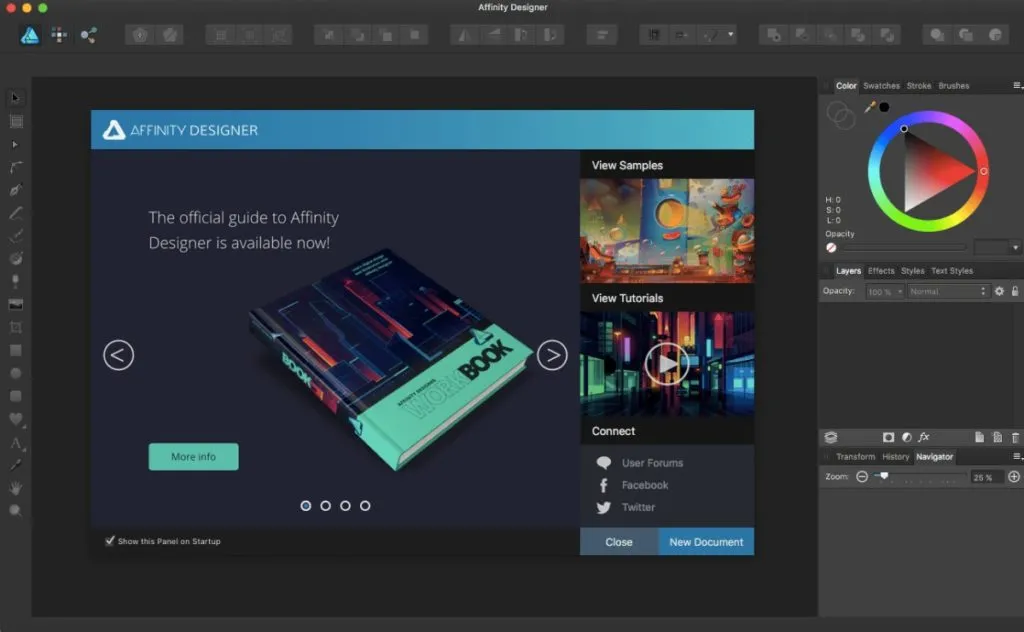Click the New Document button
The image size is (1024, 632).
tap(707, 542)
